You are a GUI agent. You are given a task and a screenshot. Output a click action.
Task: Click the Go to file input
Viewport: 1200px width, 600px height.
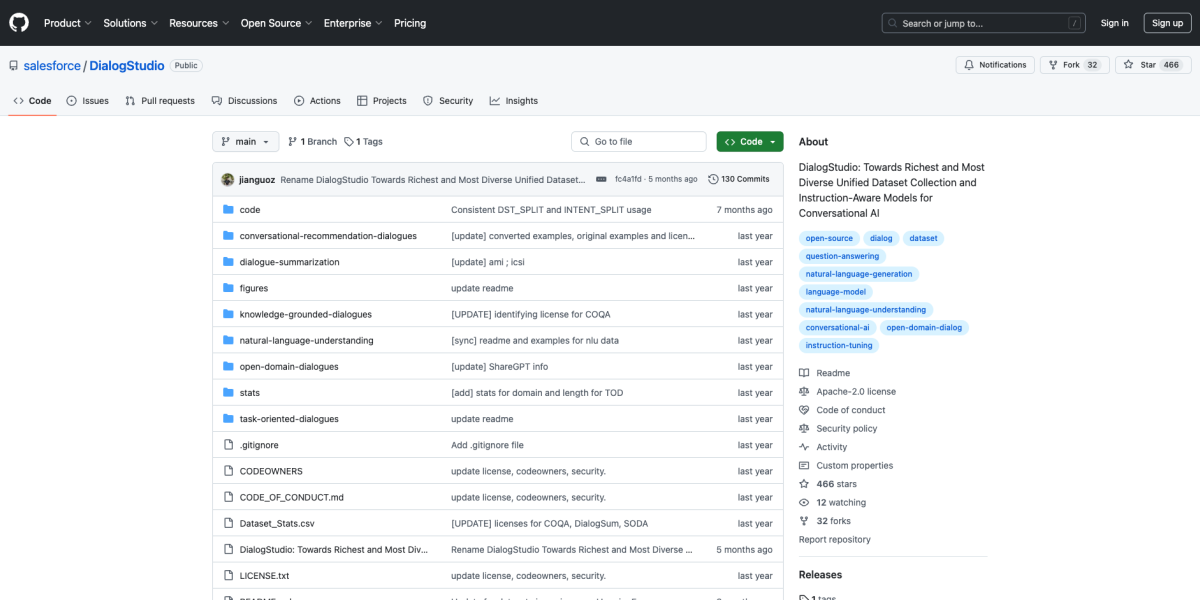640,142
